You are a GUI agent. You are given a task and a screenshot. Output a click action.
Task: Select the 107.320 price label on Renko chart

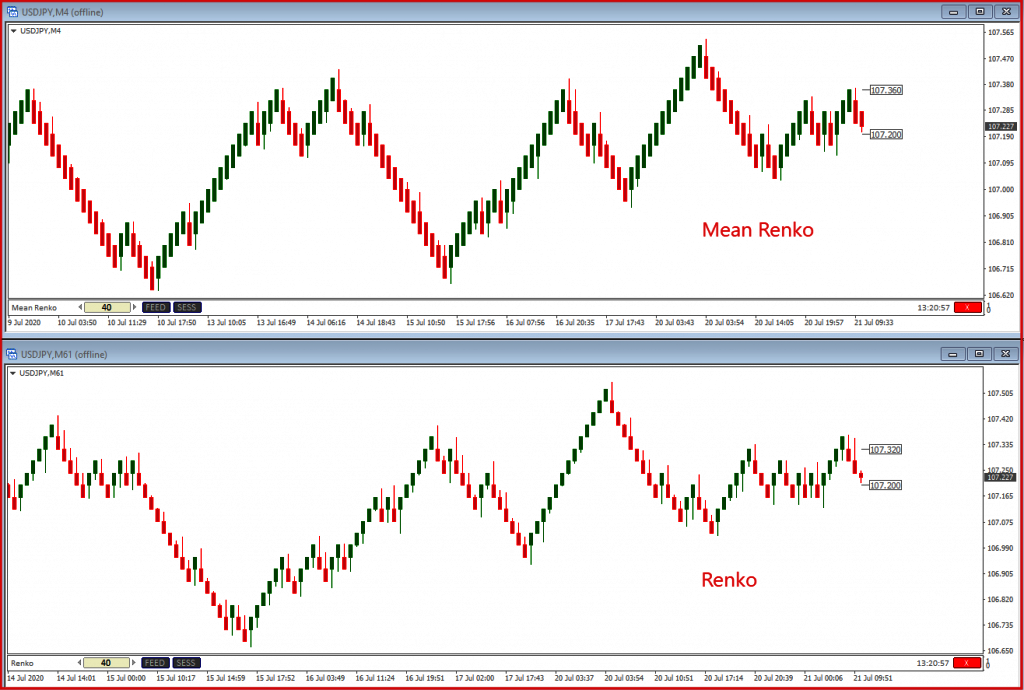(886, 450)
